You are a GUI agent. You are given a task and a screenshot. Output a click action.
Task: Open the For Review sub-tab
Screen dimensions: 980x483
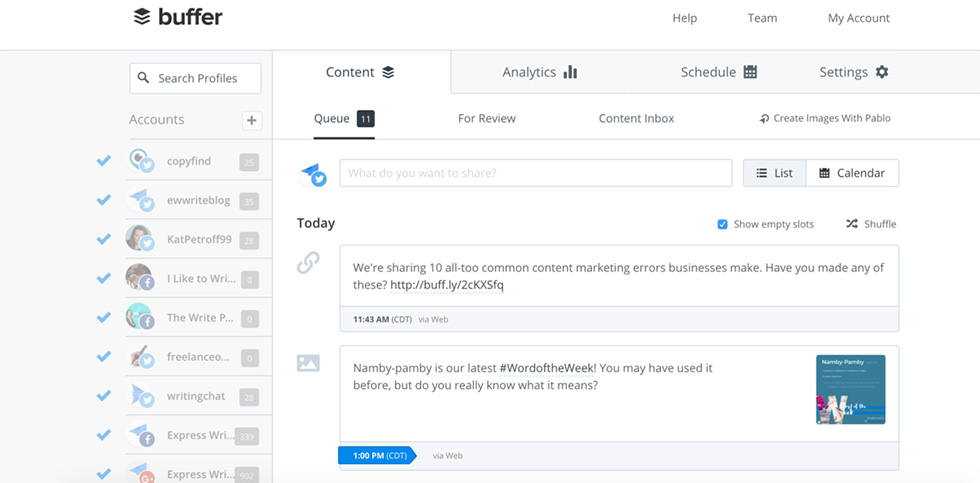[487, 118]
